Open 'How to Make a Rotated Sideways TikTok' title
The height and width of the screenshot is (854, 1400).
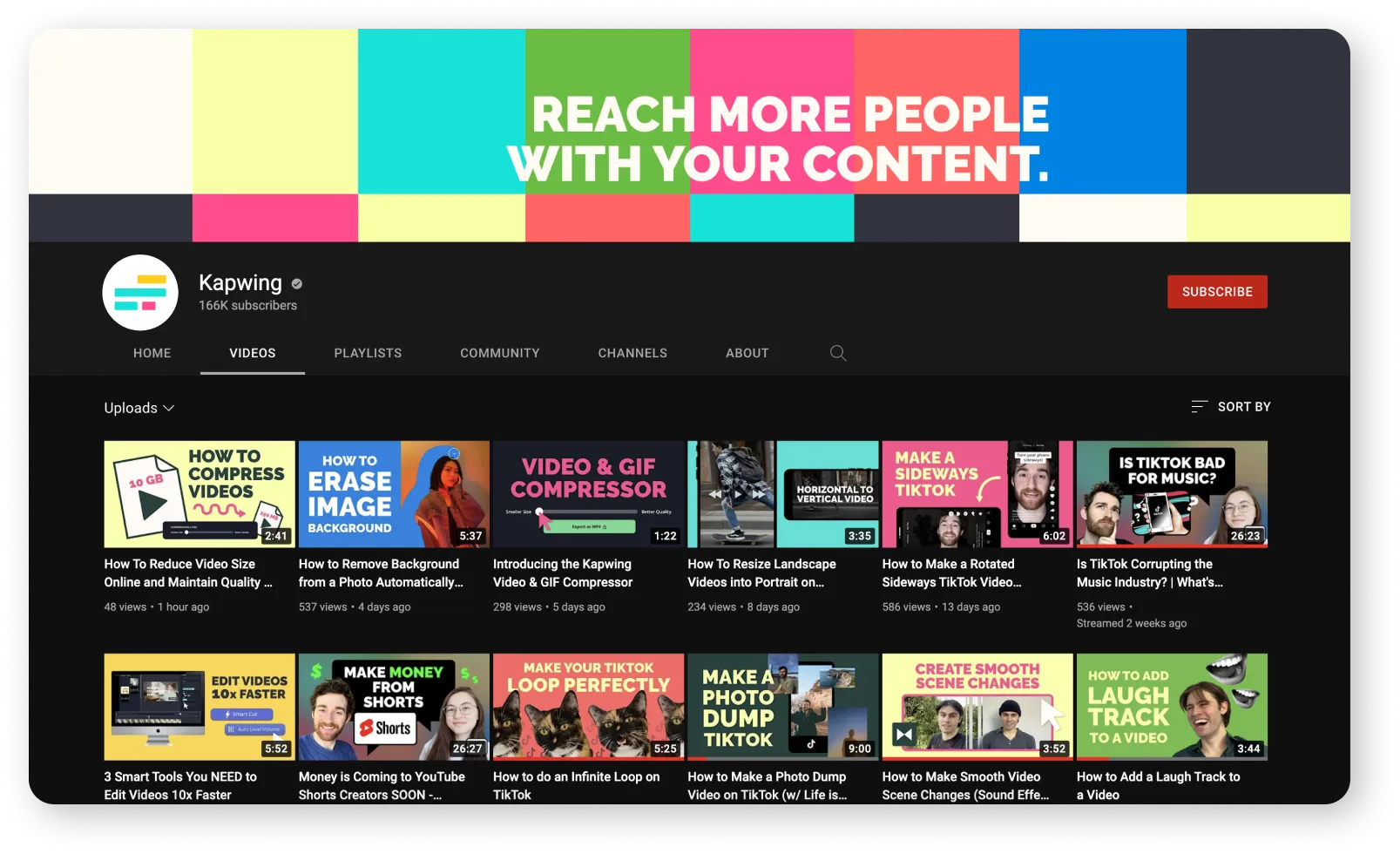pos(952,573)
